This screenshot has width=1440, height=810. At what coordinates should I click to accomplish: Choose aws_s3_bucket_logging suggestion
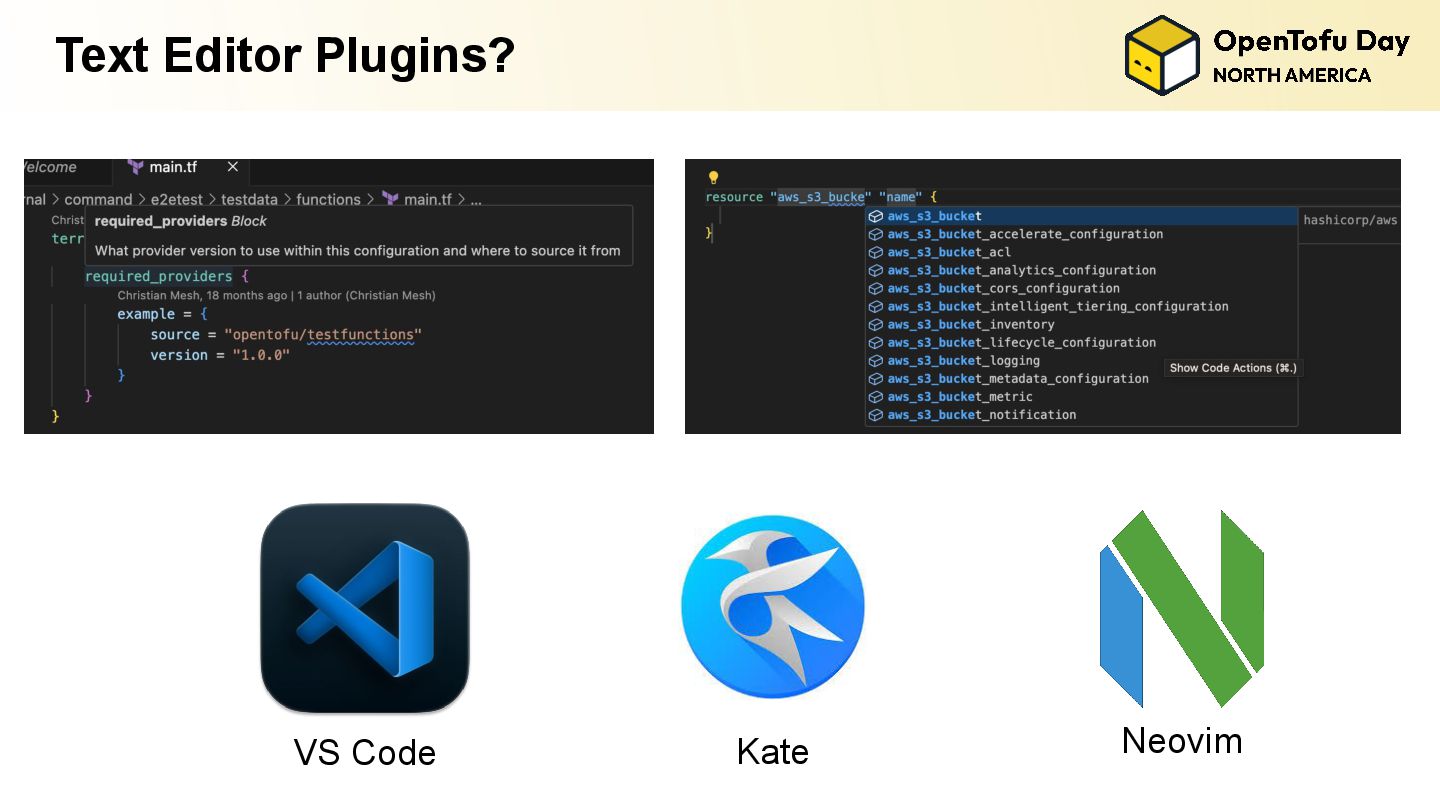(x=1082, y=360)
